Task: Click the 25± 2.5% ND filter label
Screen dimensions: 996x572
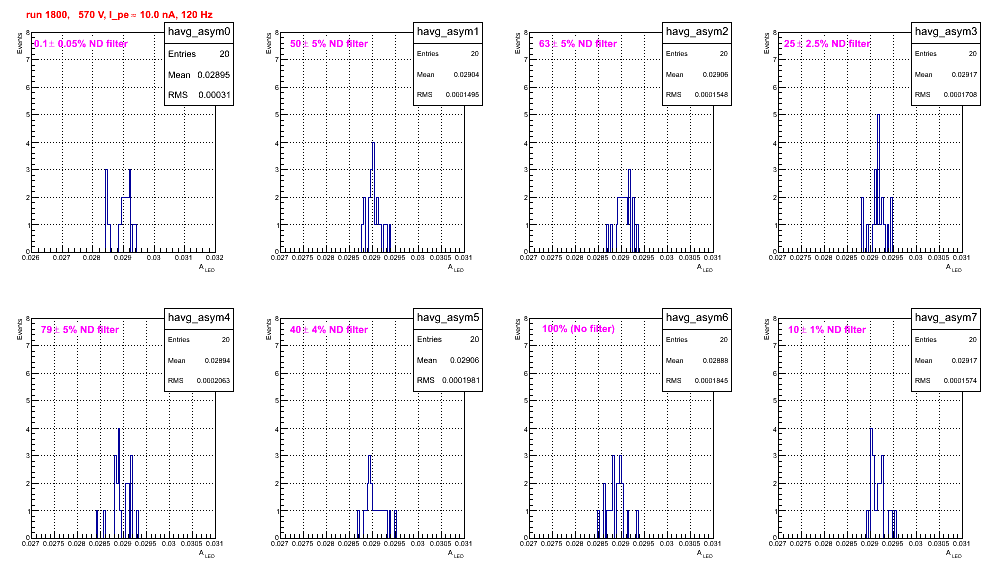Action: click(x=827, y=44)
